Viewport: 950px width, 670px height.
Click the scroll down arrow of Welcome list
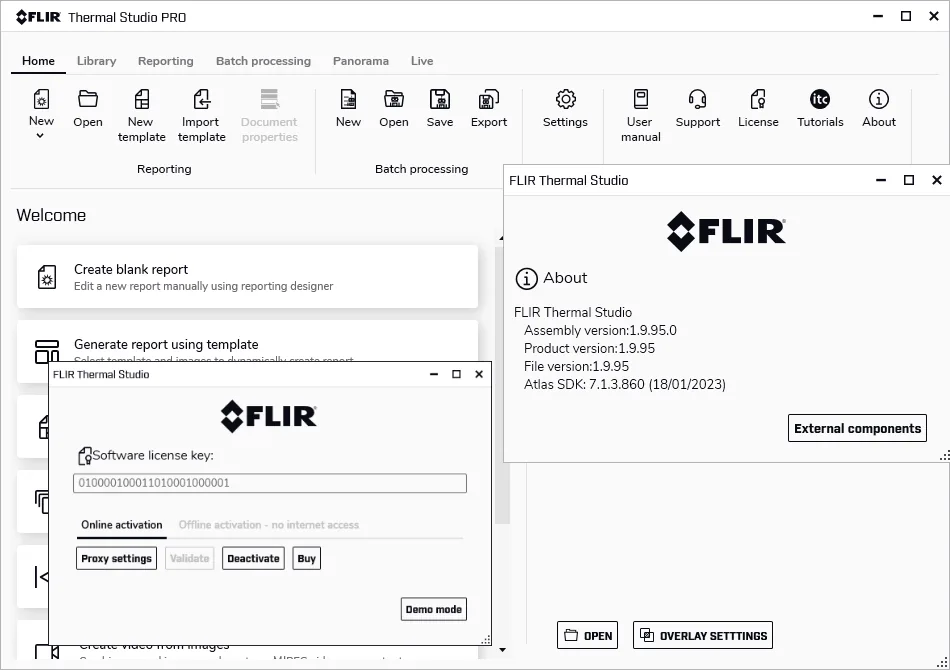(502, 650)
